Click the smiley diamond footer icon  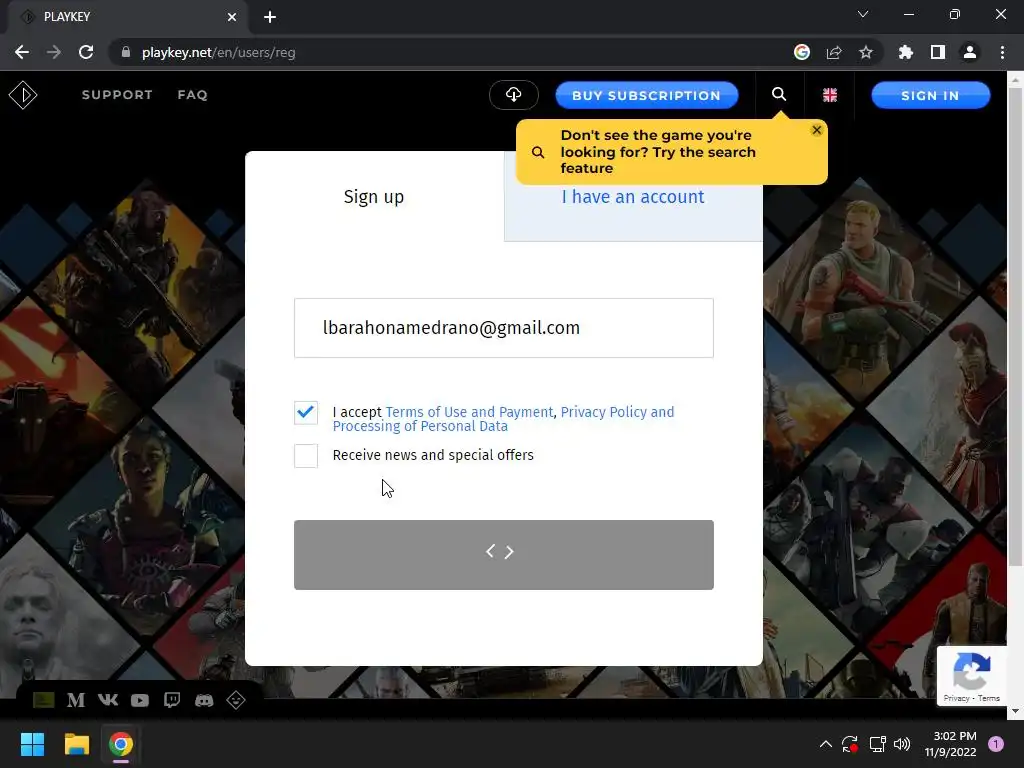pos(236,700)
